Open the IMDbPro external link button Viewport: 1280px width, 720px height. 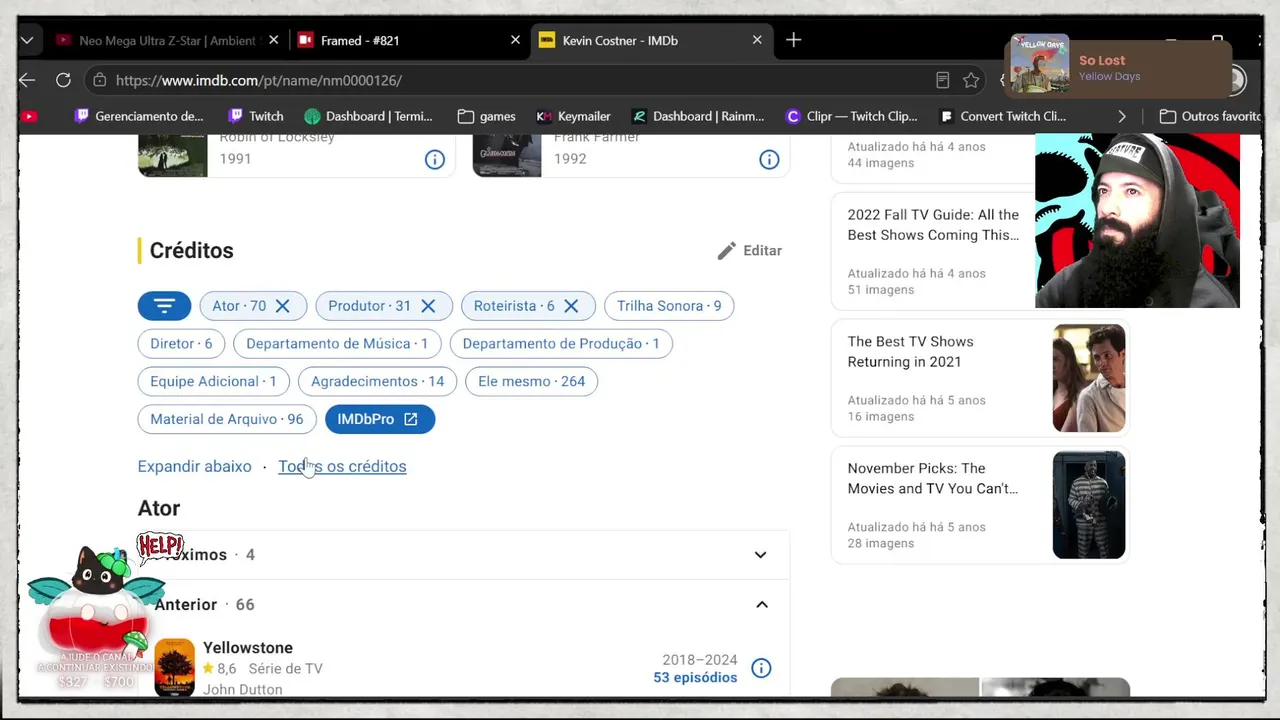pyautogui.click(x=380, y=420)
